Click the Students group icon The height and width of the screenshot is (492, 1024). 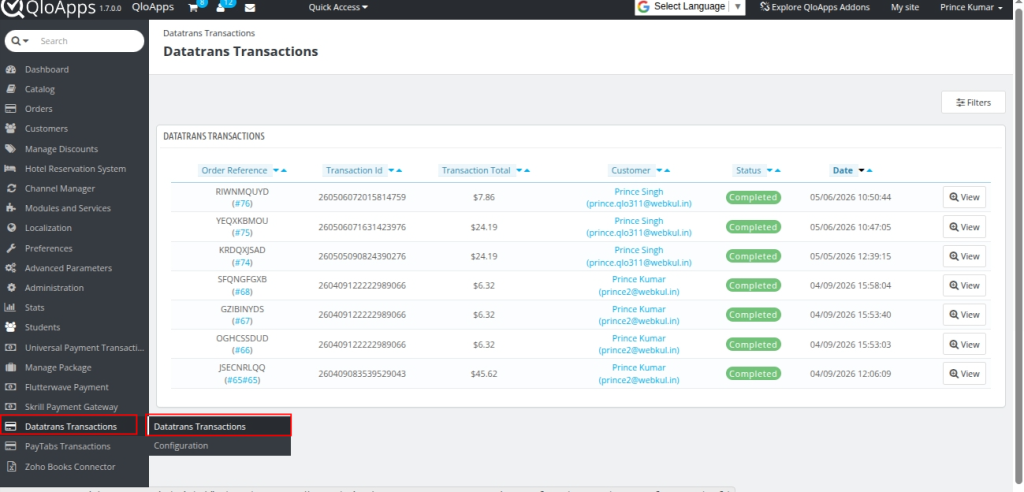10,327
